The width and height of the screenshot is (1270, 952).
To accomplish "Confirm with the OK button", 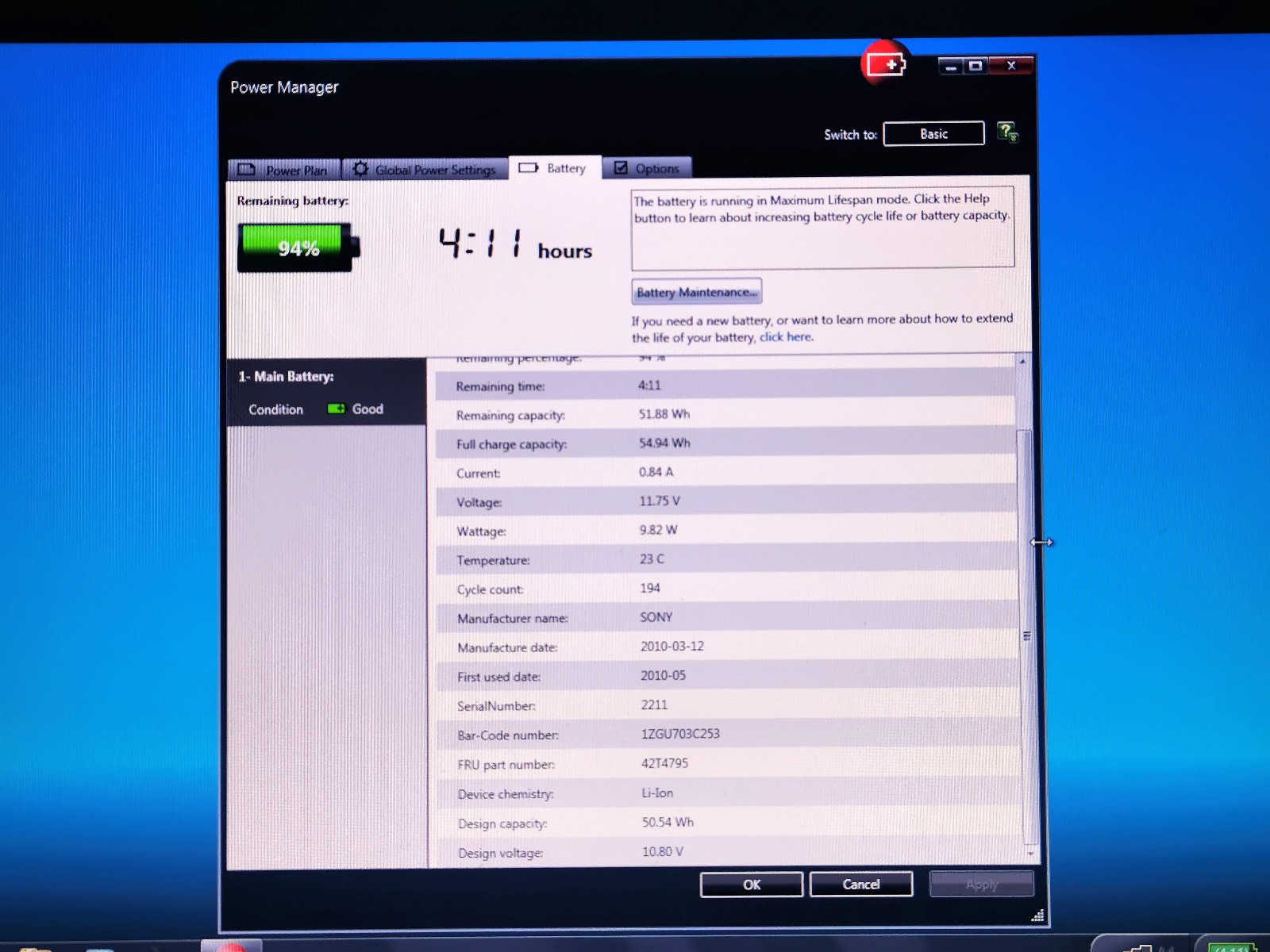I will [x=752, y=885].
